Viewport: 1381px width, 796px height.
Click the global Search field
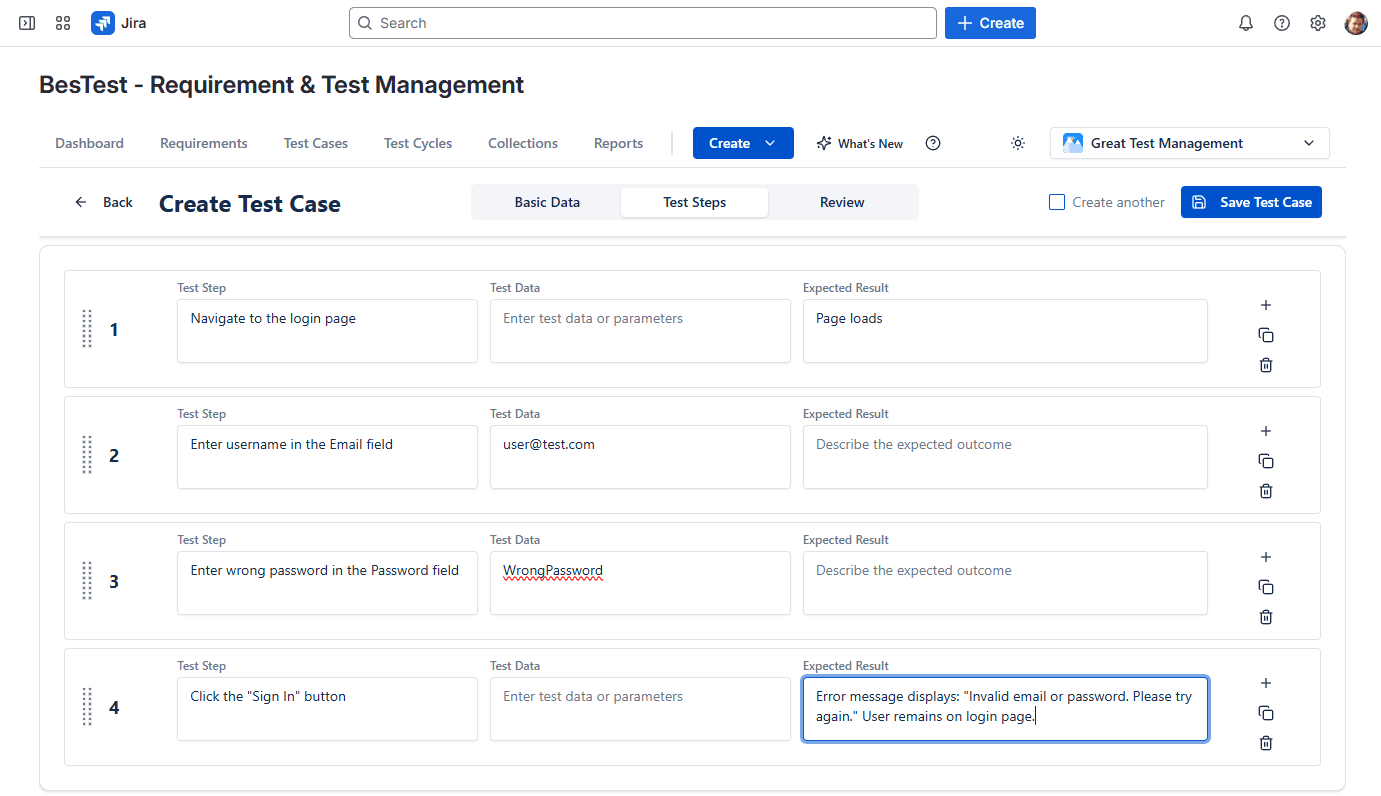(x=643, y=22)
